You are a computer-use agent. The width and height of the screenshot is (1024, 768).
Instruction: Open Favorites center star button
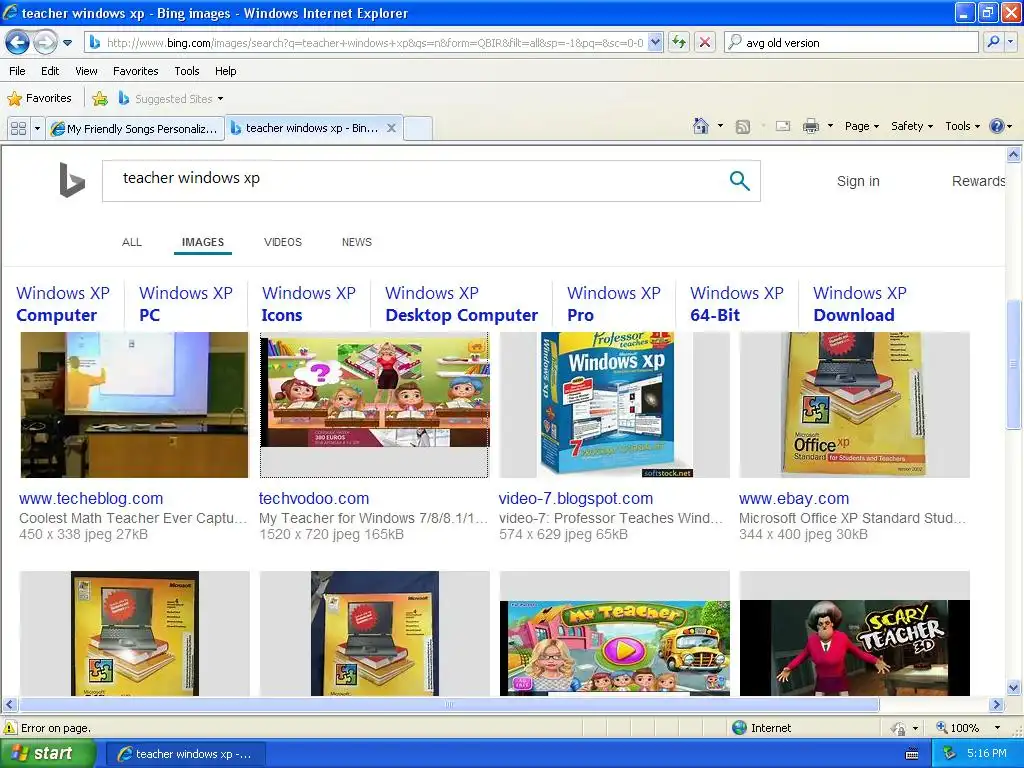click(x=39, y=99)
